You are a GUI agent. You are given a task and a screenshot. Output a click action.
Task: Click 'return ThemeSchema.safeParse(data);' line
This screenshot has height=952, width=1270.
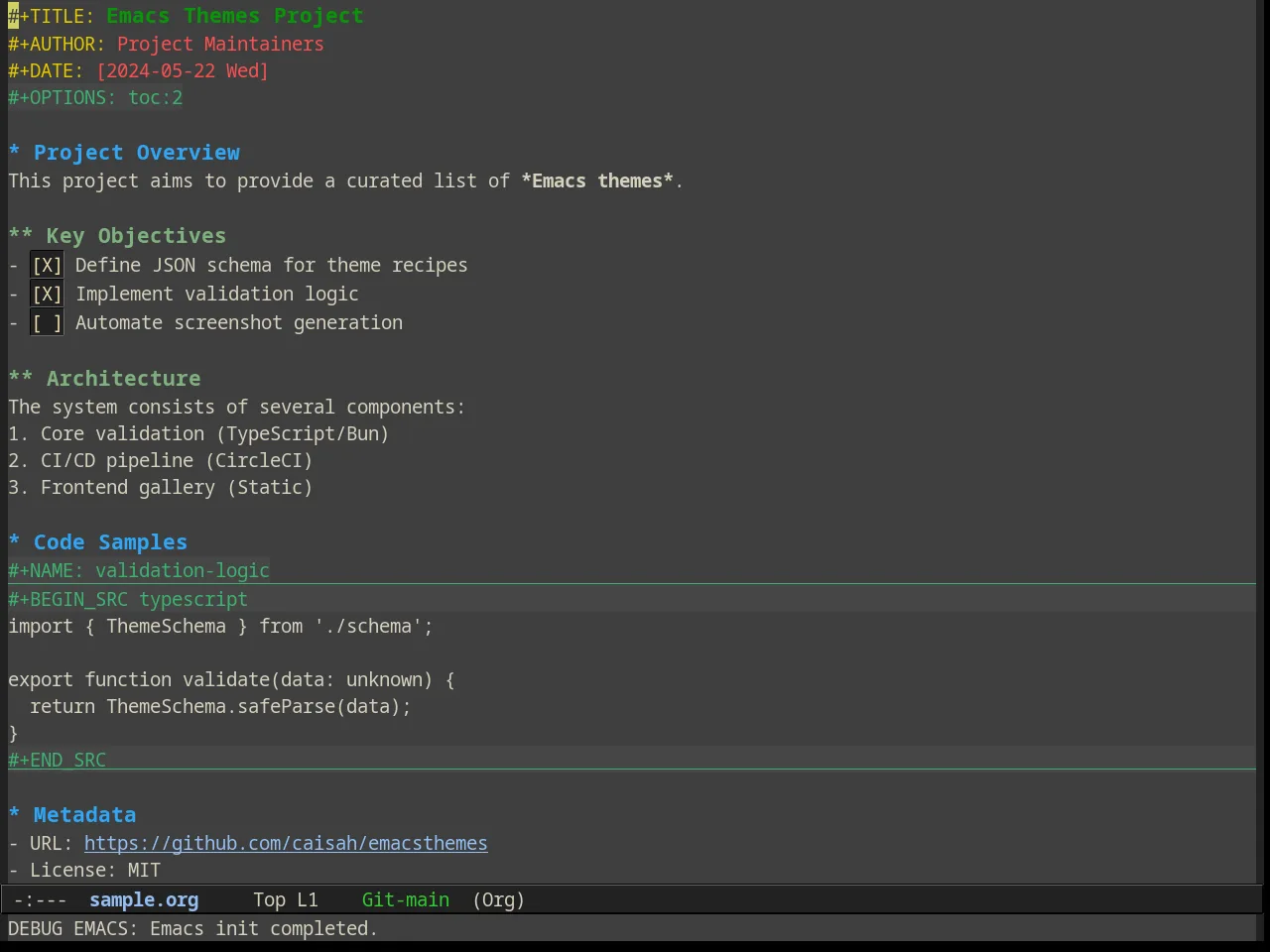click(220, 706)
